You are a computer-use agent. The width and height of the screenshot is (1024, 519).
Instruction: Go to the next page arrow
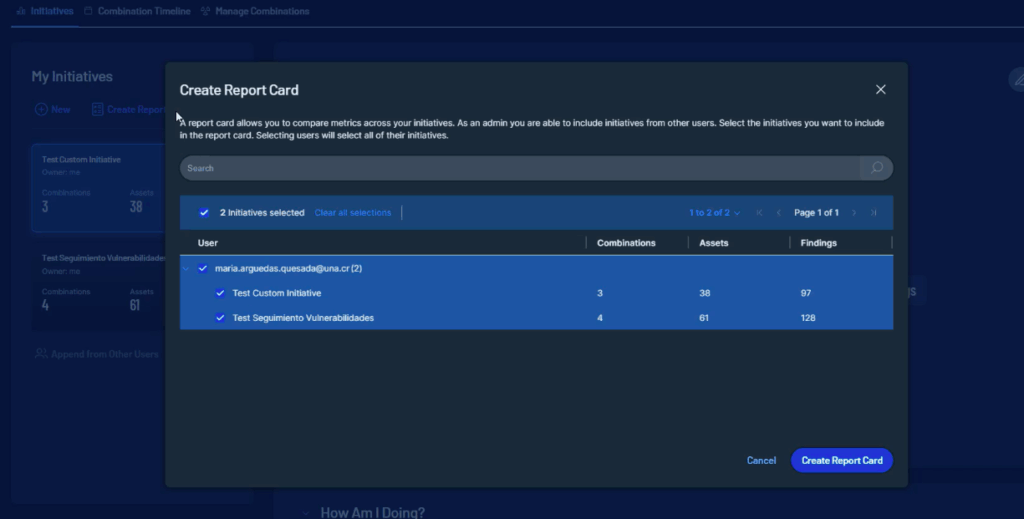pyautogui.click(x=854, y=213)
